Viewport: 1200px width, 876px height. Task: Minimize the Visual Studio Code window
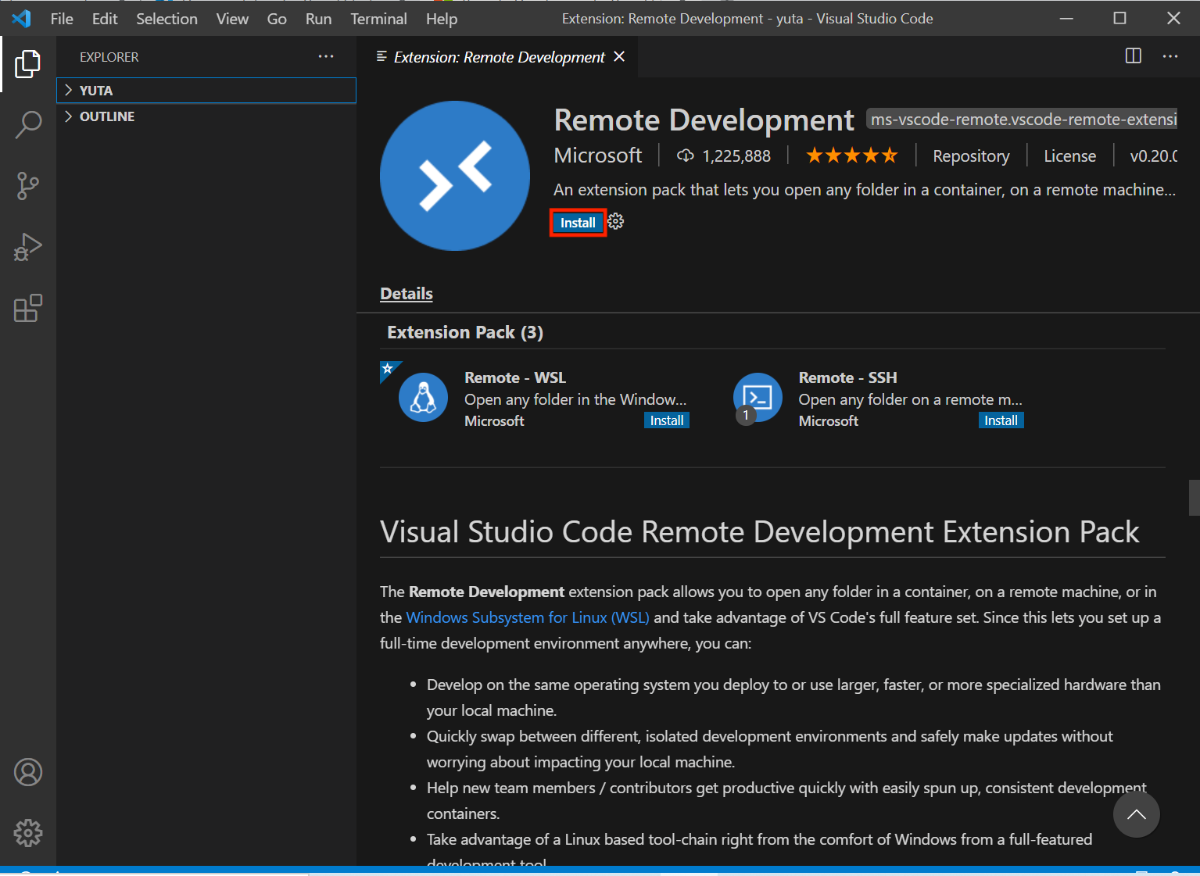coord(1066,18)
